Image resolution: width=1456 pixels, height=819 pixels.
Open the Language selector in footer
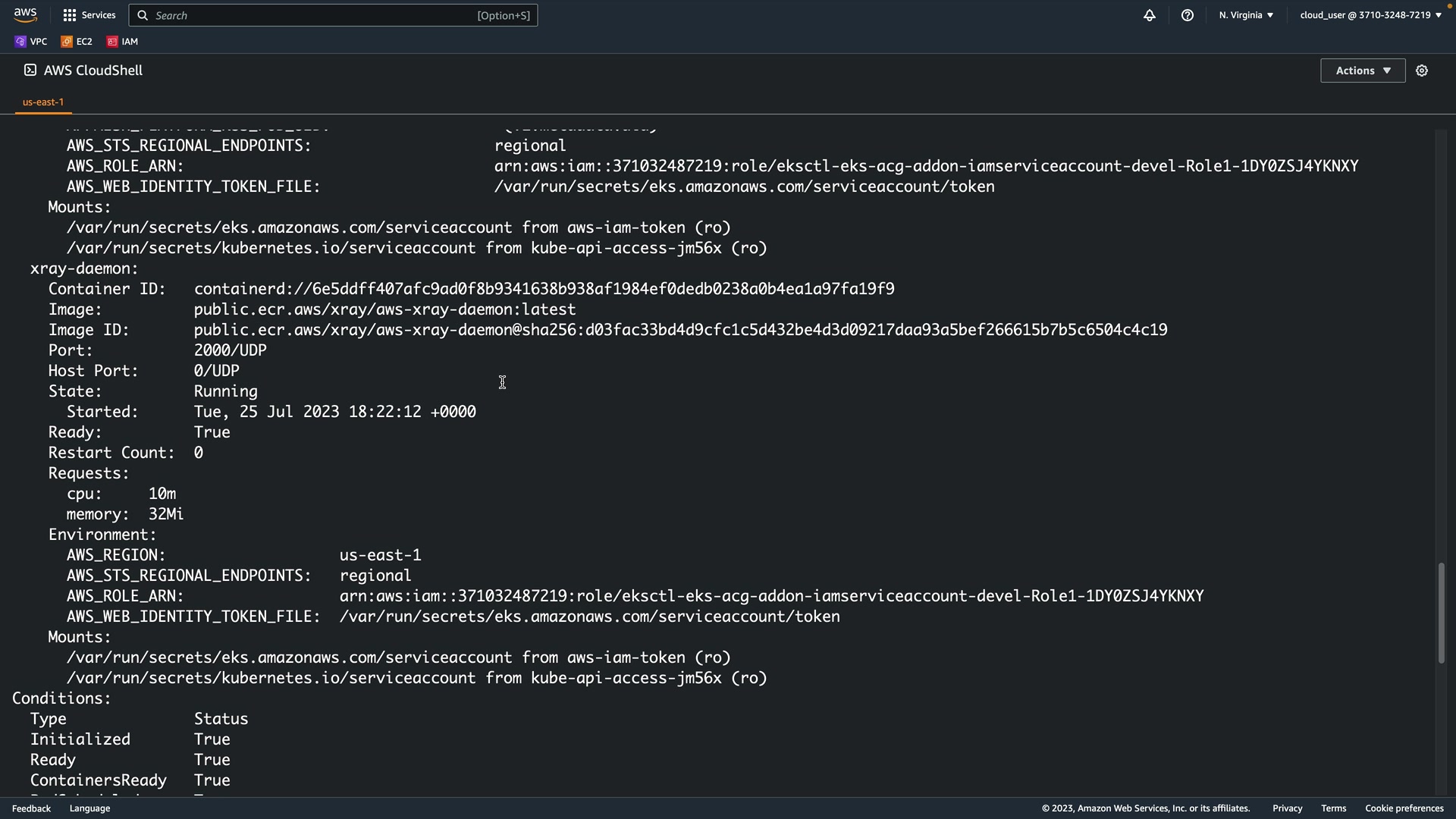click(89, 808)
